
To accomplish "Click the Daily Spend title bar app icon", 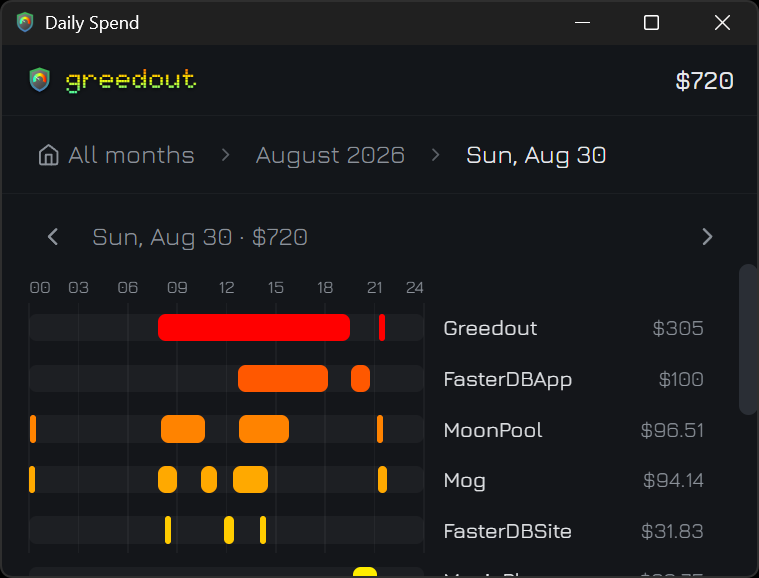I will (x=25, y=22).
